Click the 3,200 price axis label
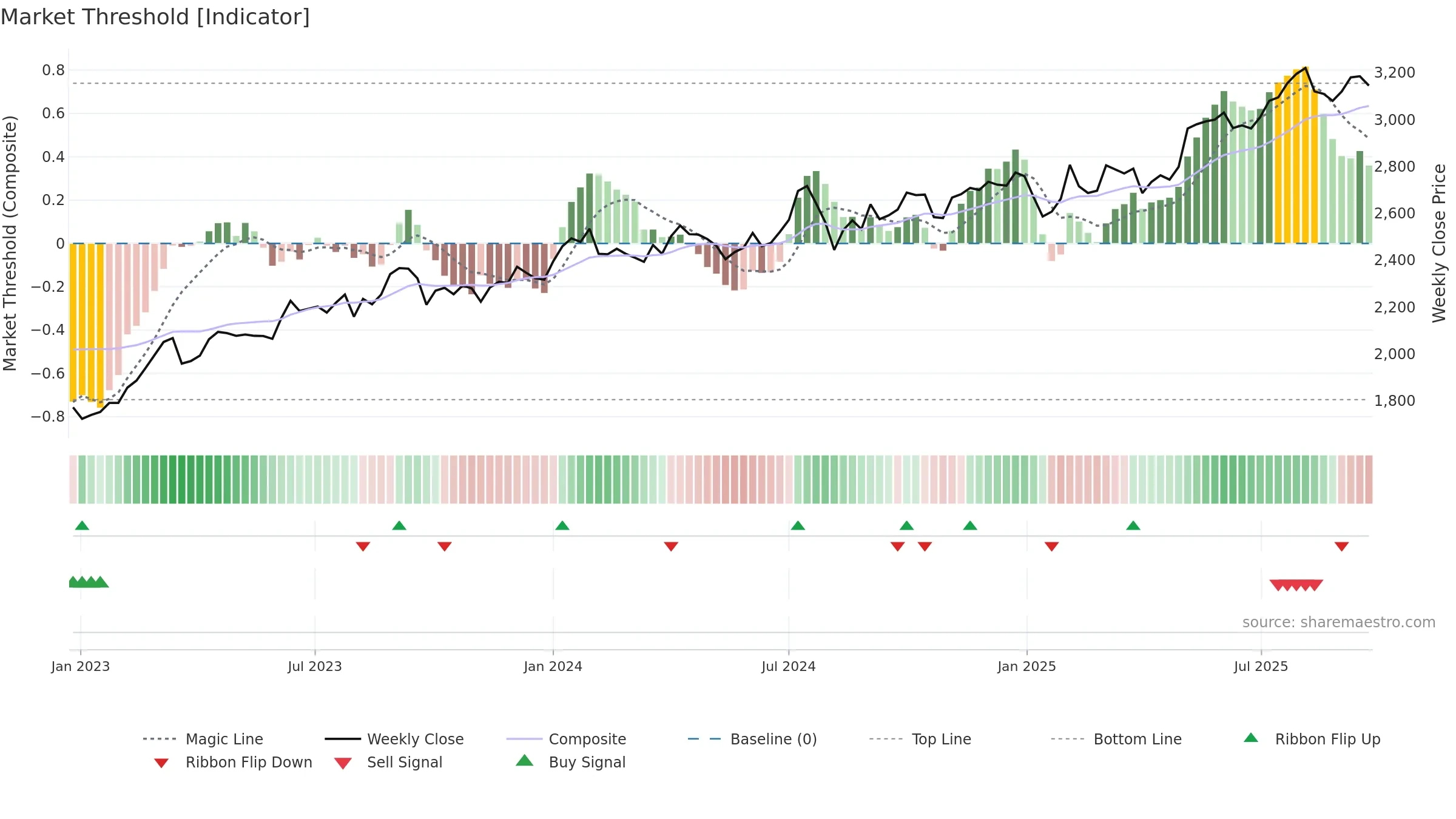The image size is (1456, 819). pos(1395,73)
